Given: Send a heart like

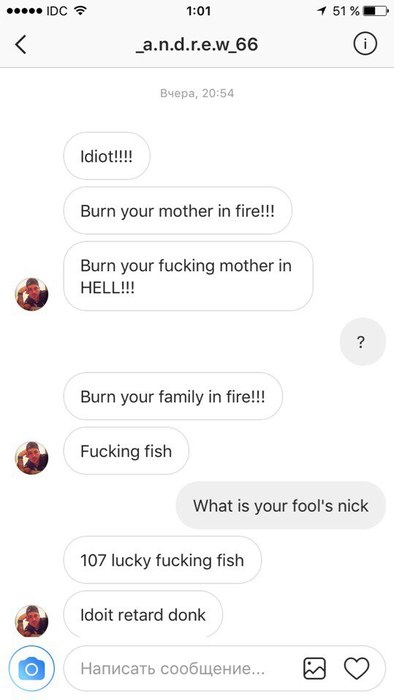Looking at the screenshot, I should pyautogui.click(x=357, y=669).
